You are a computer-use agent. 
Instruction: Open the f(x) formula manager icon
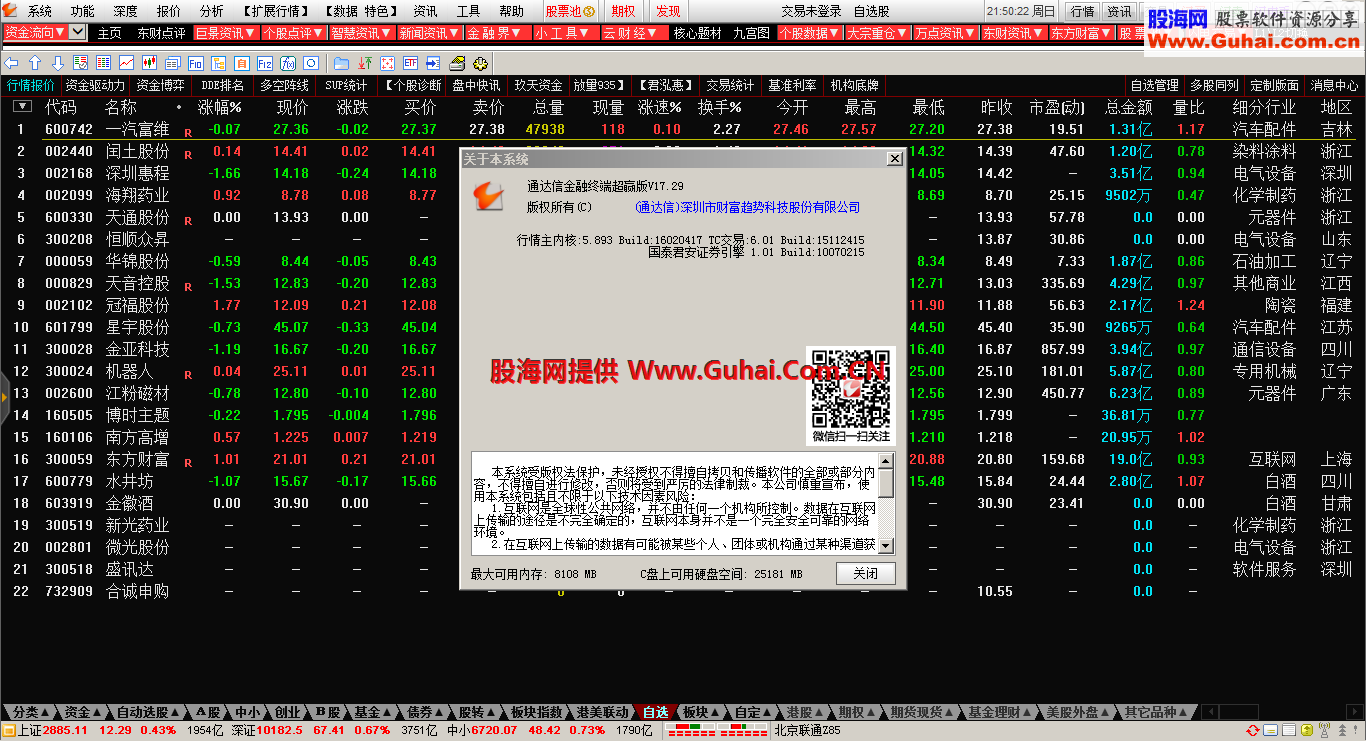tap(288, 62)
